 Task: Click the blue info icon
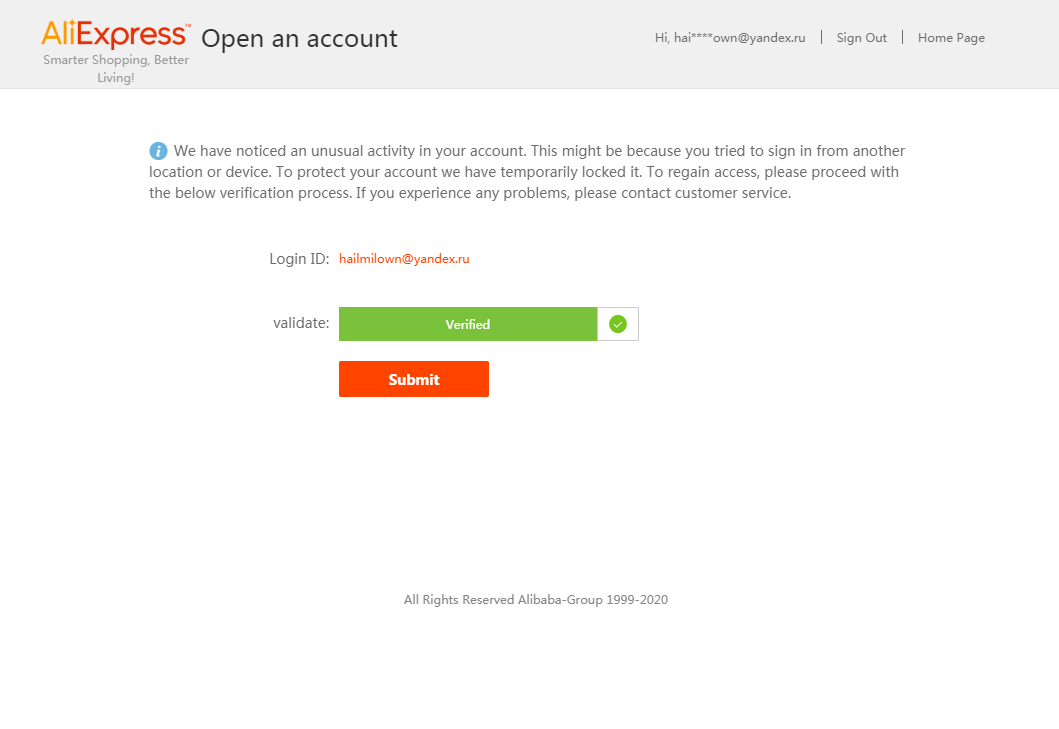coord(158,151)
